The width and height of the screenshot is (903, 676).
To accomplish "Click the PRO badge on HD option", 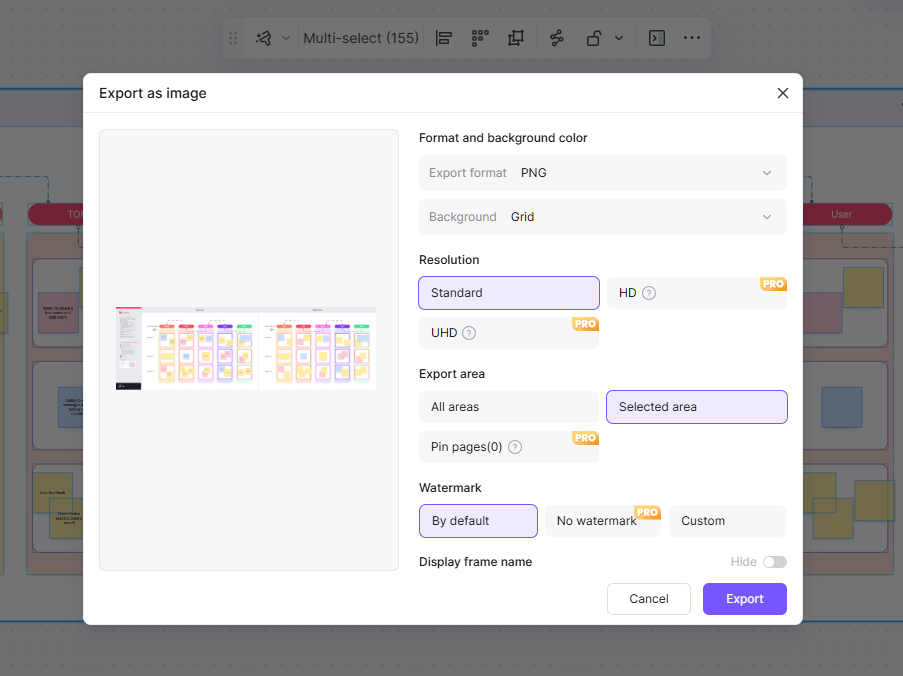I will pos(773,284).
